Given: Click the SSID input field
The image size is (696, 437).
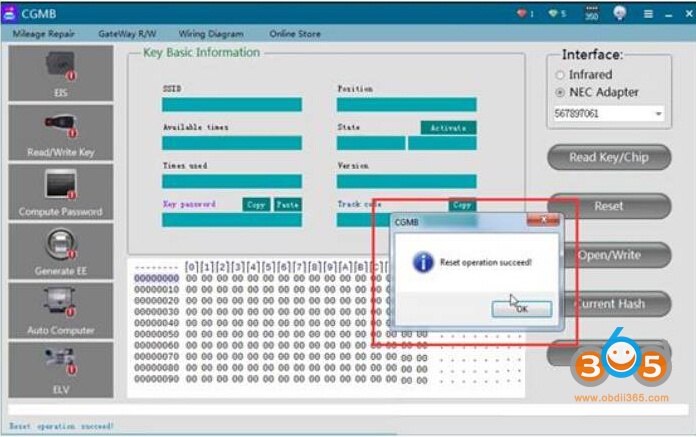Looking at the screenshot, I should pyautogui.click(x=232, y=104).
